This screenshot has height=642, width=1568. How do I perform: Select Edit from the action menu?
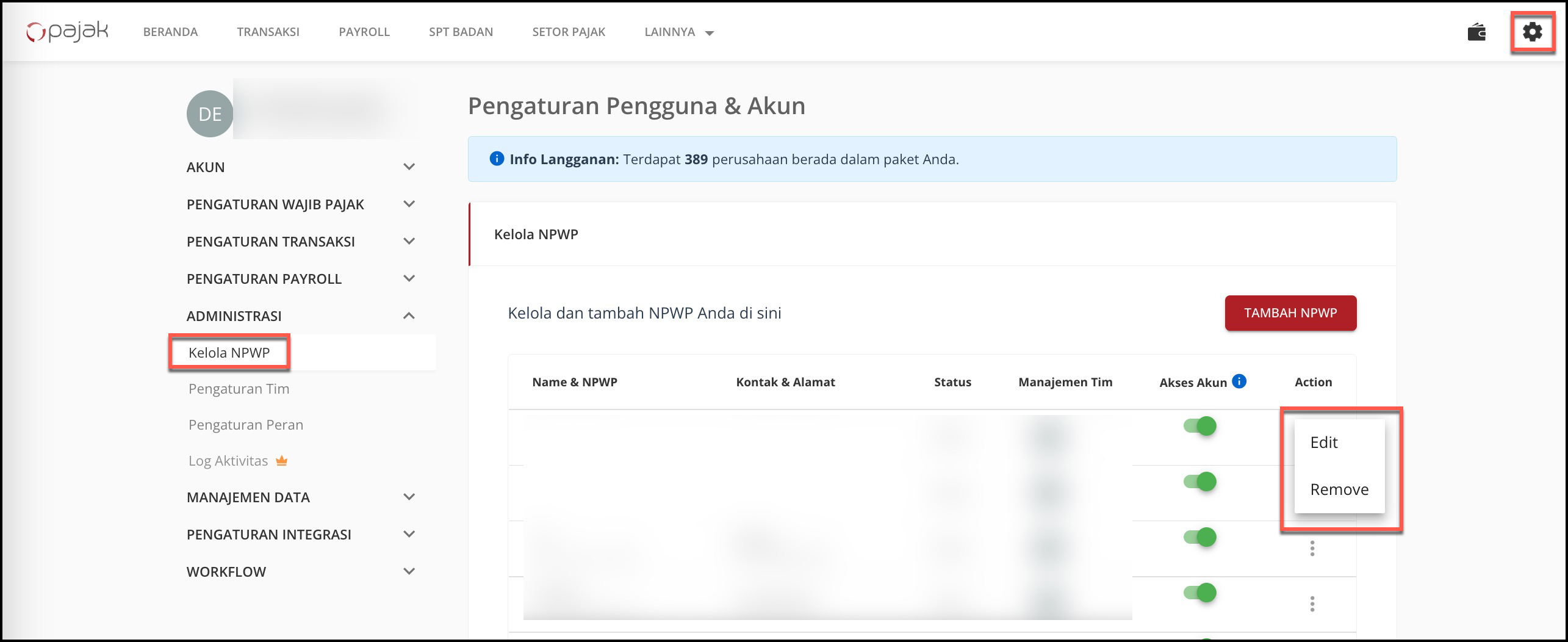(x=1323, y=442)
